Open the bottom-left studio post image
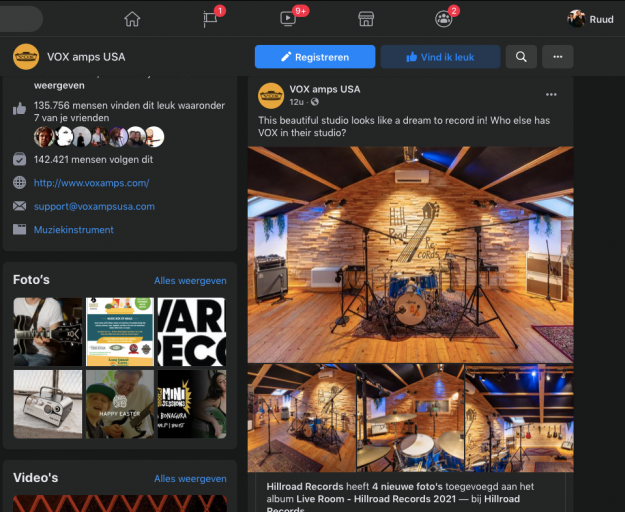This screenshot has height=512, width=625. point(301,418)
